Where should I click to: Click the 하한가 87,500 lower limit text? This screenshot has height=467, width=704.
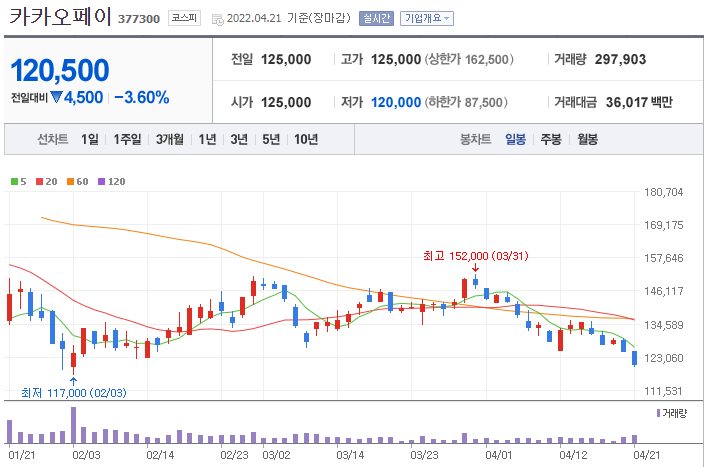[x=466, y=102]
